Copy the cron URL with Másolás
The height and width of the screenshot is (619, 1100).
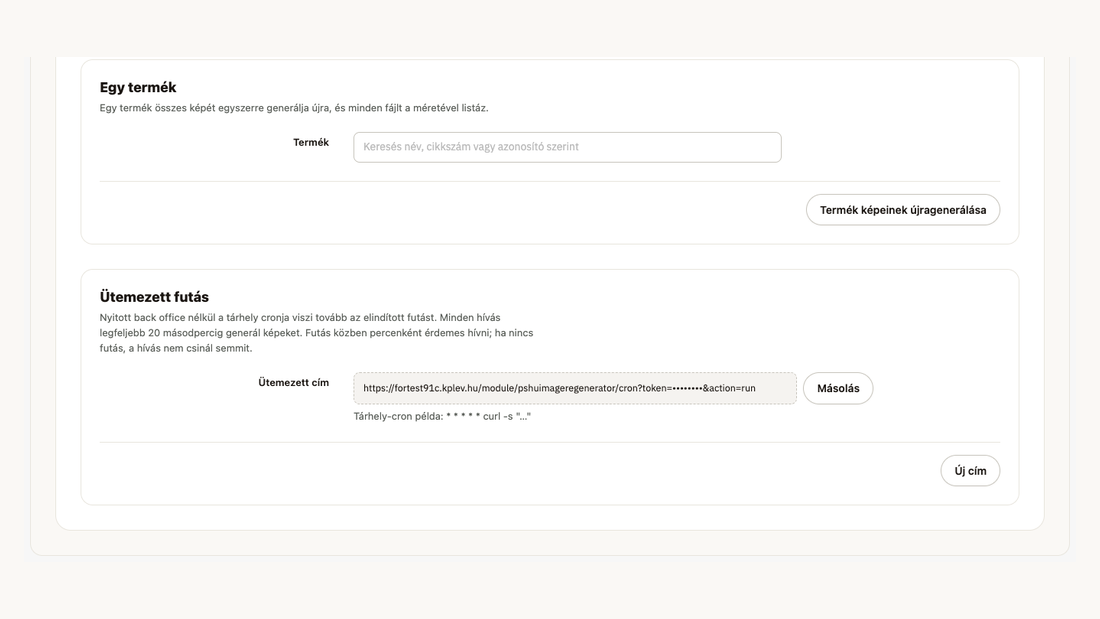838,388
